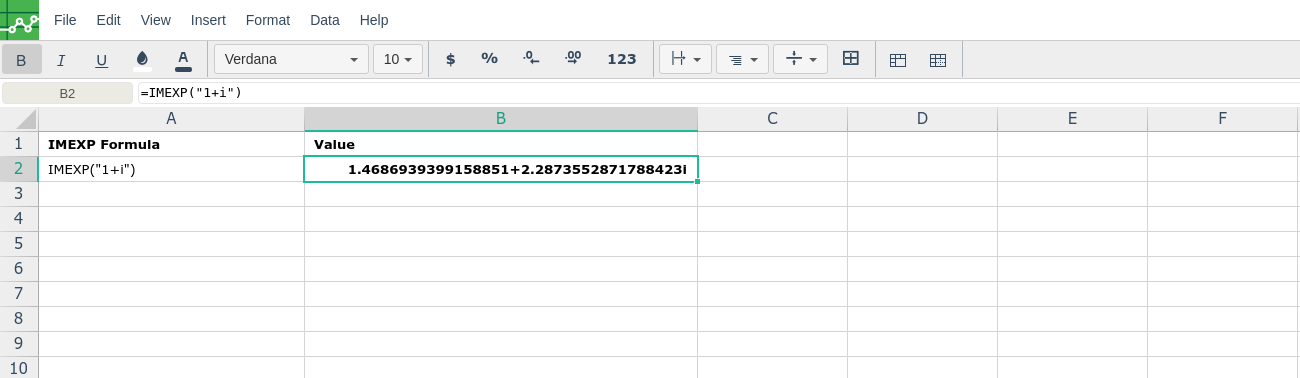Open the font size 10 dropdown

pos(398,59)
